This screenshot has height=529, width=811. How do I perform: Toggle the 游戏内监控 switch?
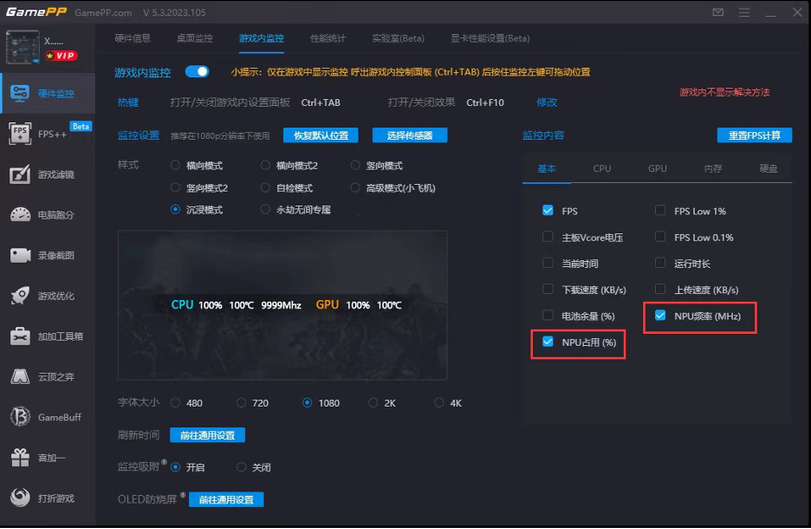(197, 71)
